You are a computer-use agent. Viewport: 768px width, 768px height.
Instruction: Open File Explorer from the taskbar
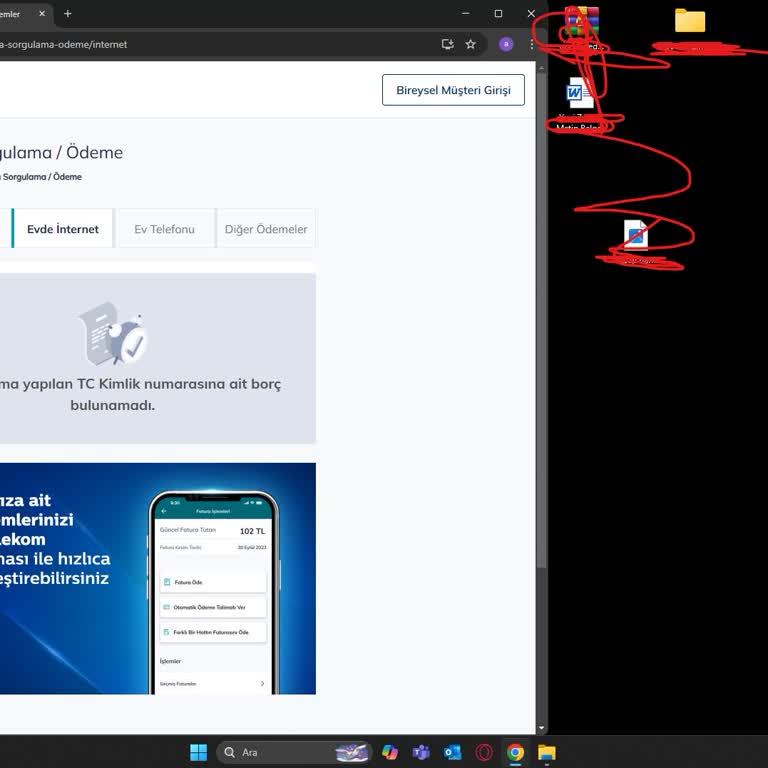pos(547,752)
